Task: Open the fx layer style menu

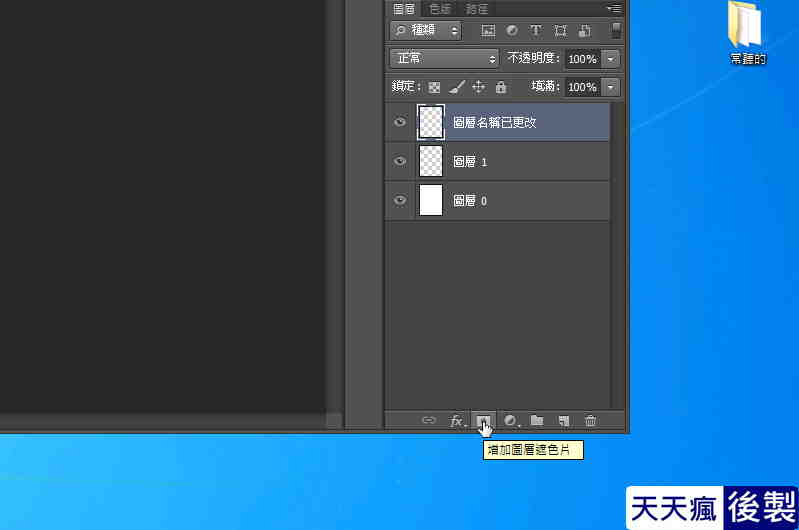Action: pyautogui.click(x=457, y=421)
